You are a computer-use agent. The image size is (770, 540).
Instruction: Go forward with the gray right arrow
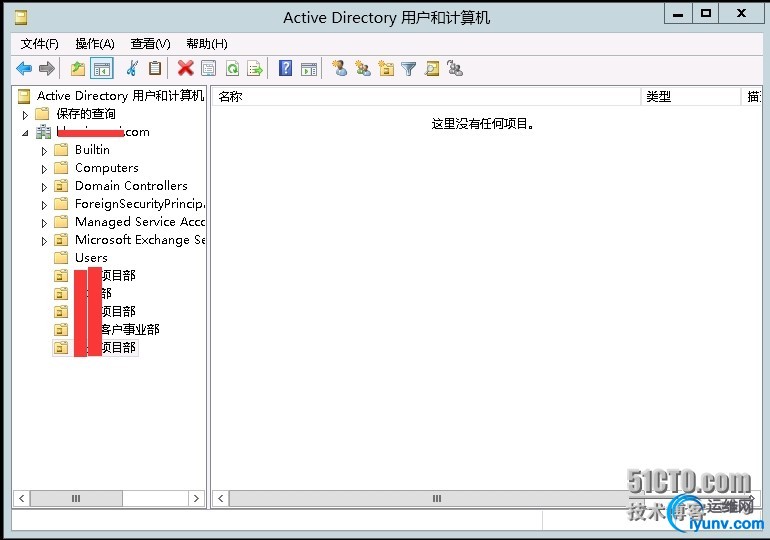47,69
